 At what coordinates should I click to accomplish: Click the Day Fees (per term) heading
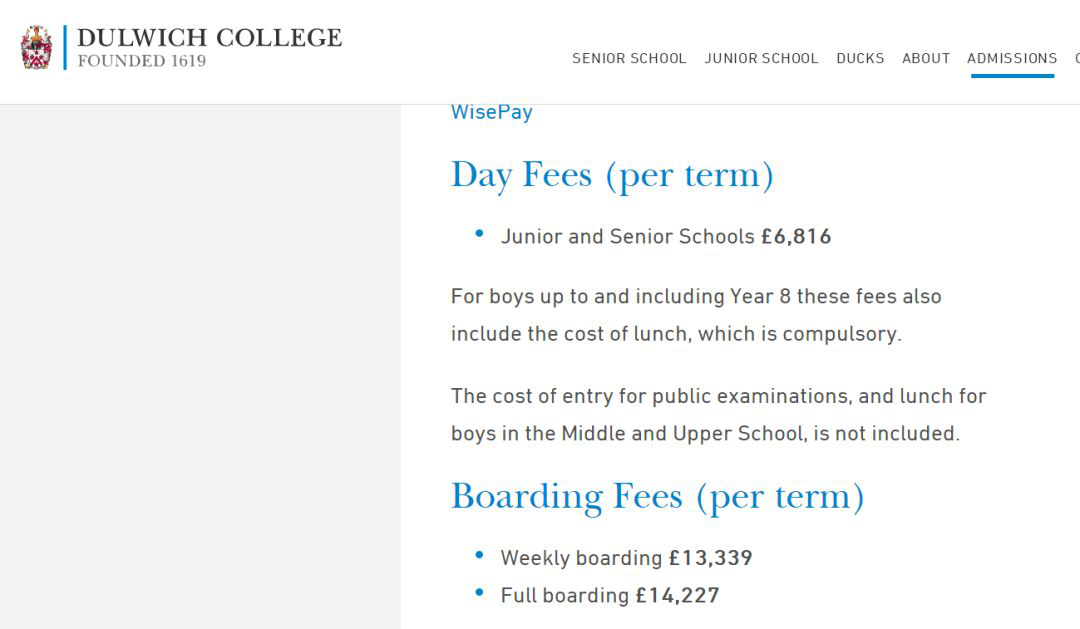[x=612, y=175]
